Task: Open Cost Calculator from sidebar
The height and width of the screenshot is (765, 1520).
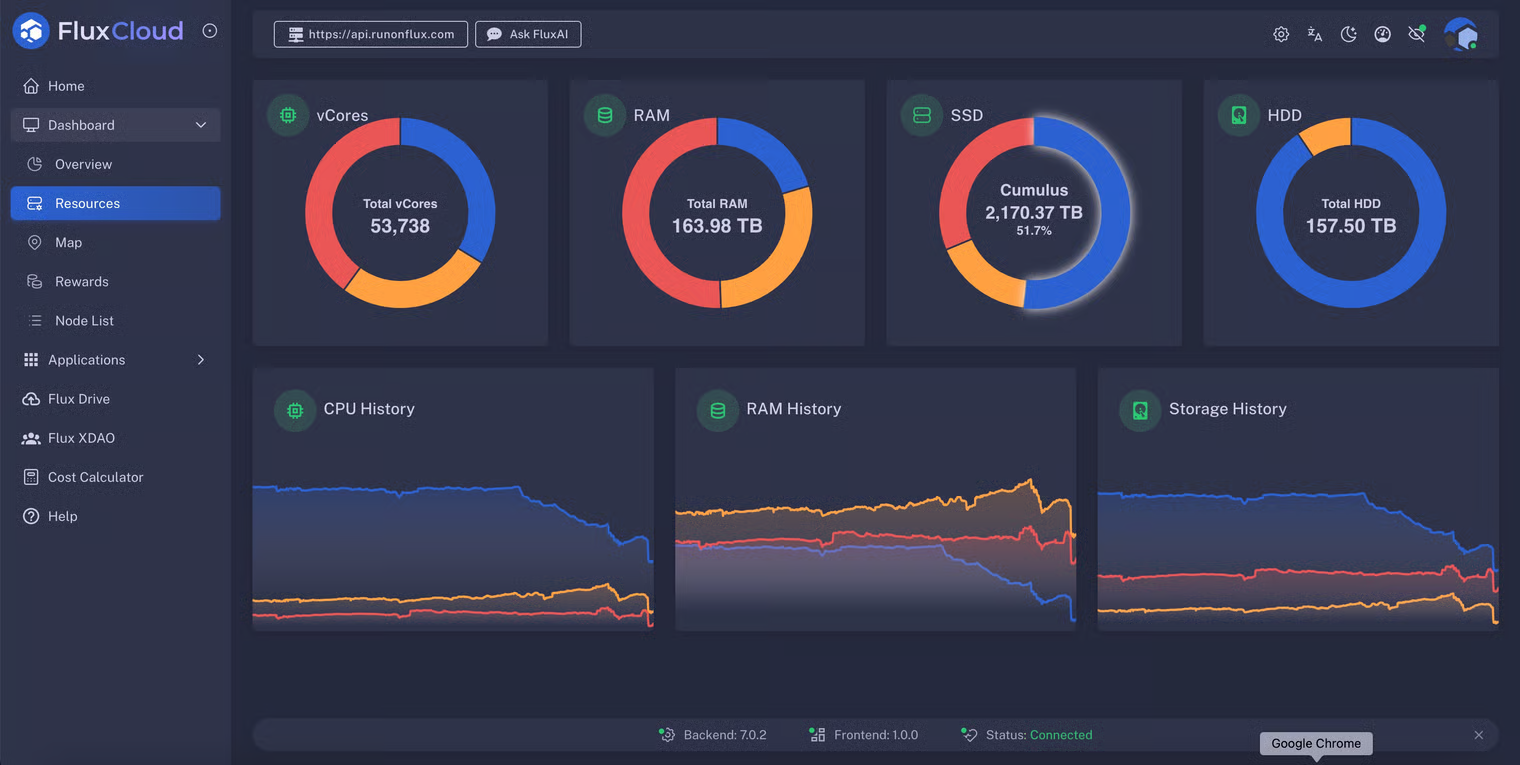Action: (x=95, y=477)
